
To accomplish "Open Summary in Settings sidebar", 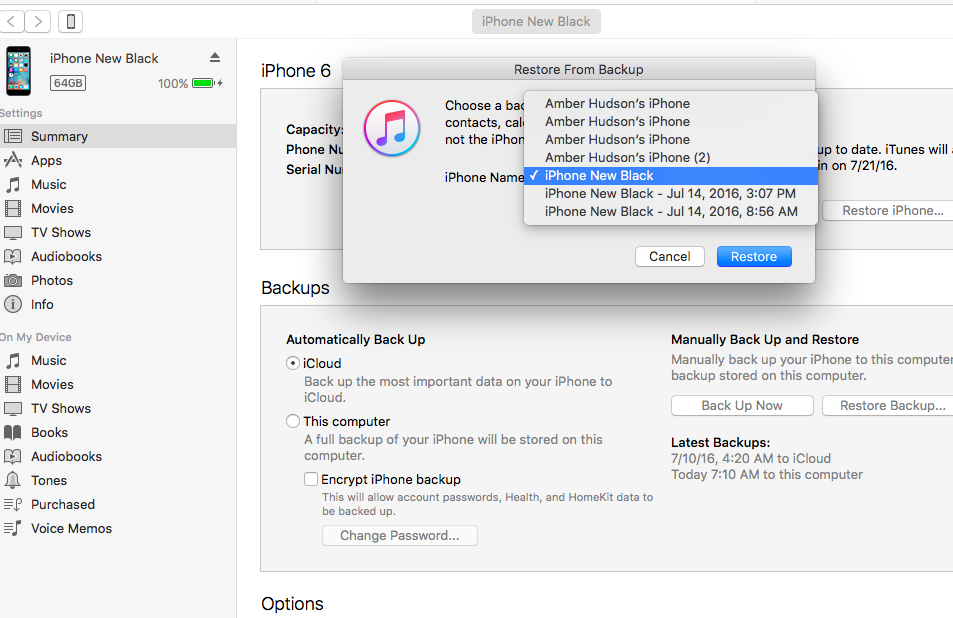I will [118, 136].
